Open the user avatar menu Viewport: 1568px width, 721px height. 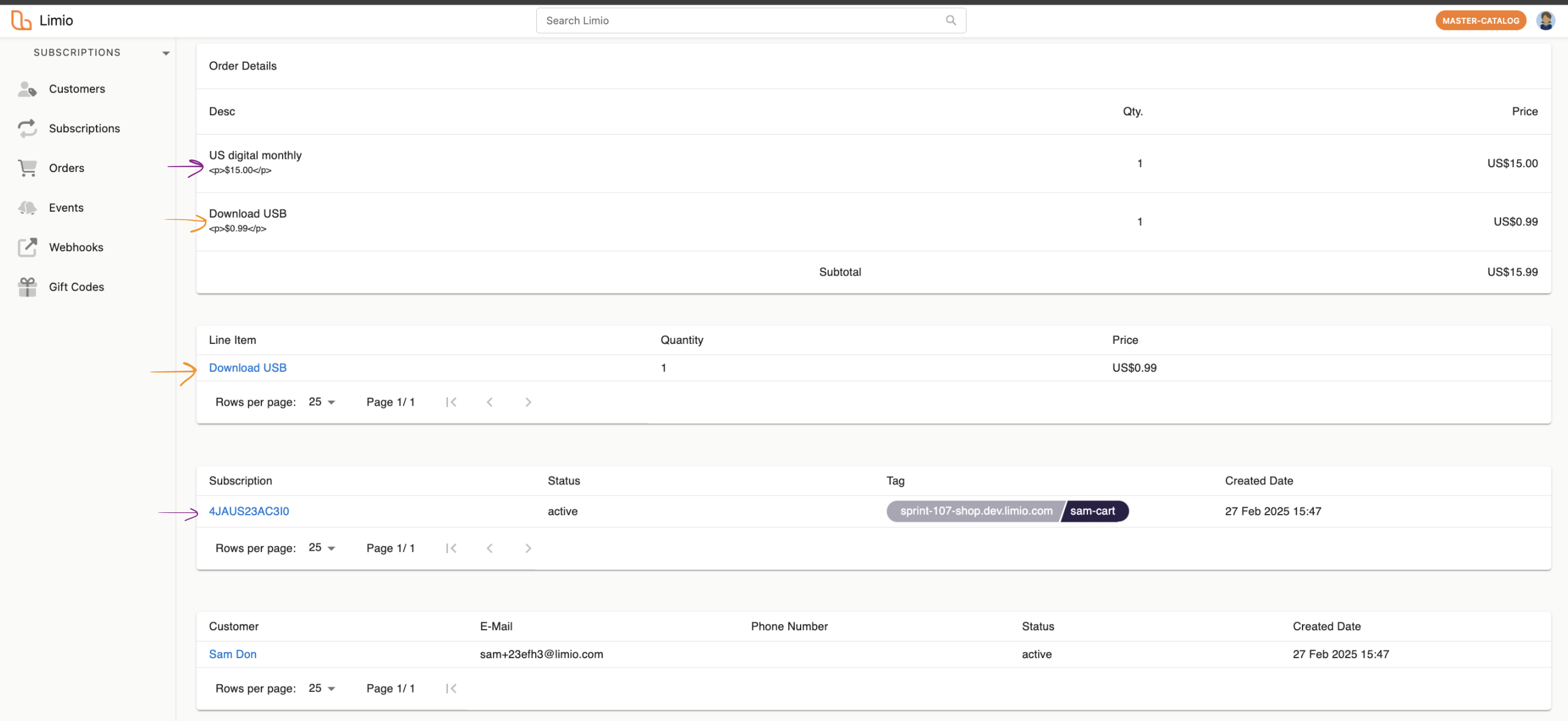point(1545,21)
